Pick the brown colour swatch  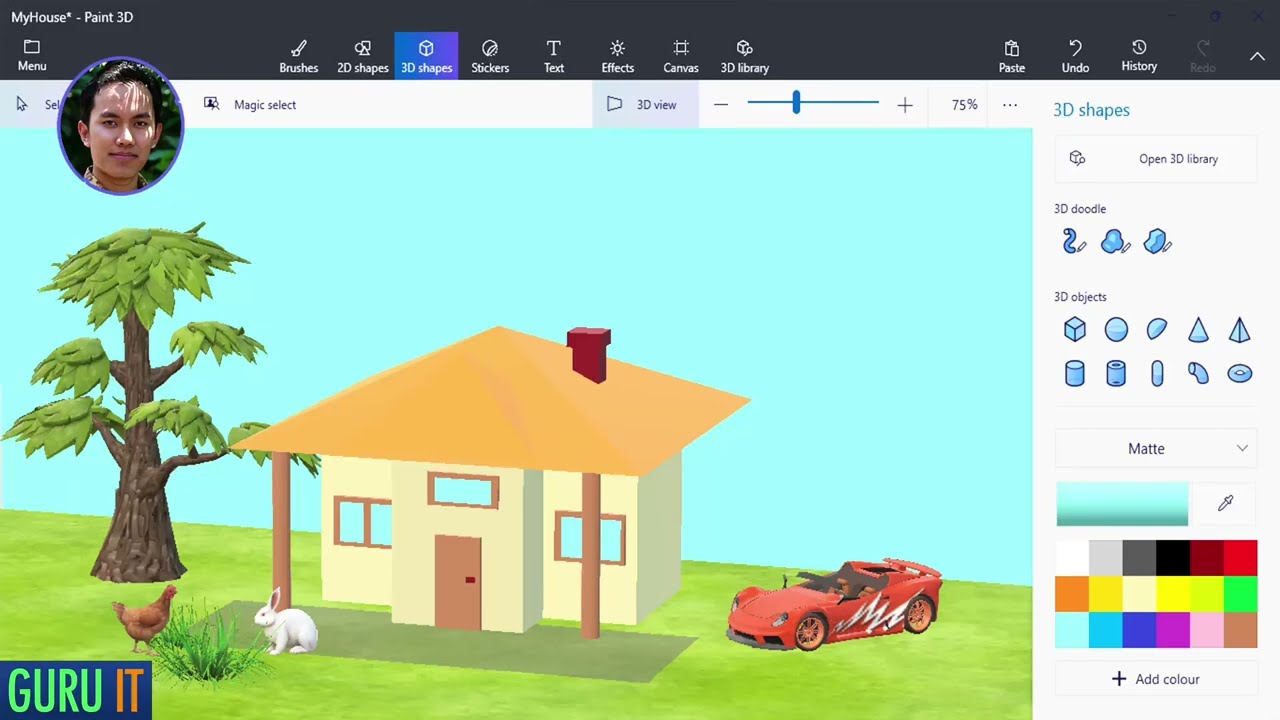tap(1240, 630)
